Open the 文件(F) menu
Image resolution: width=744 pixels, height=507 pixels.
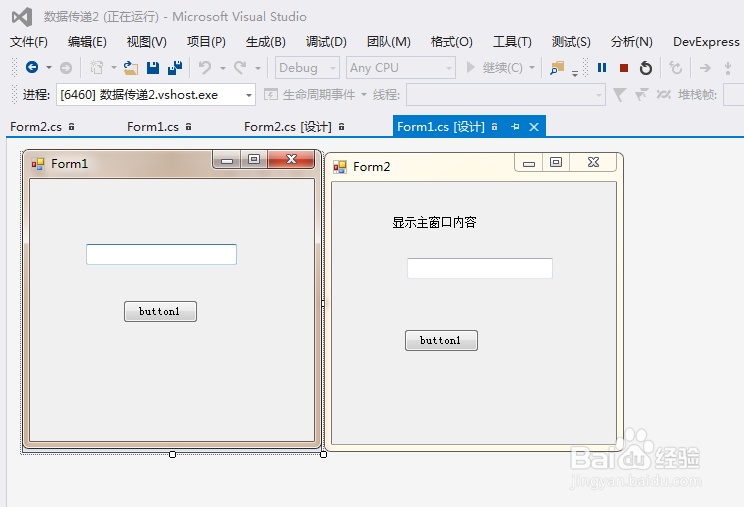[x=29, y=42]
